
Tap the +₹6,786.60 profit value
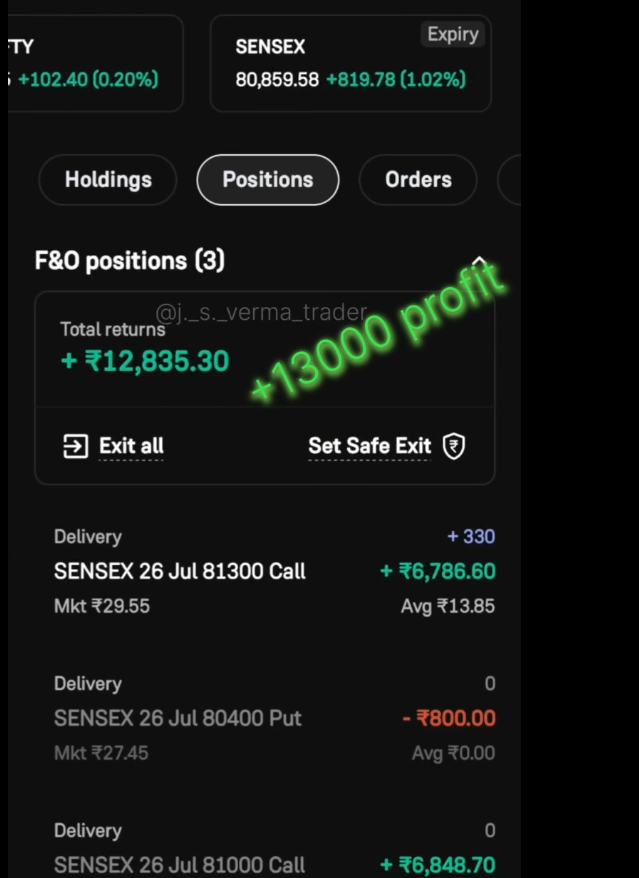click(438, 571)
